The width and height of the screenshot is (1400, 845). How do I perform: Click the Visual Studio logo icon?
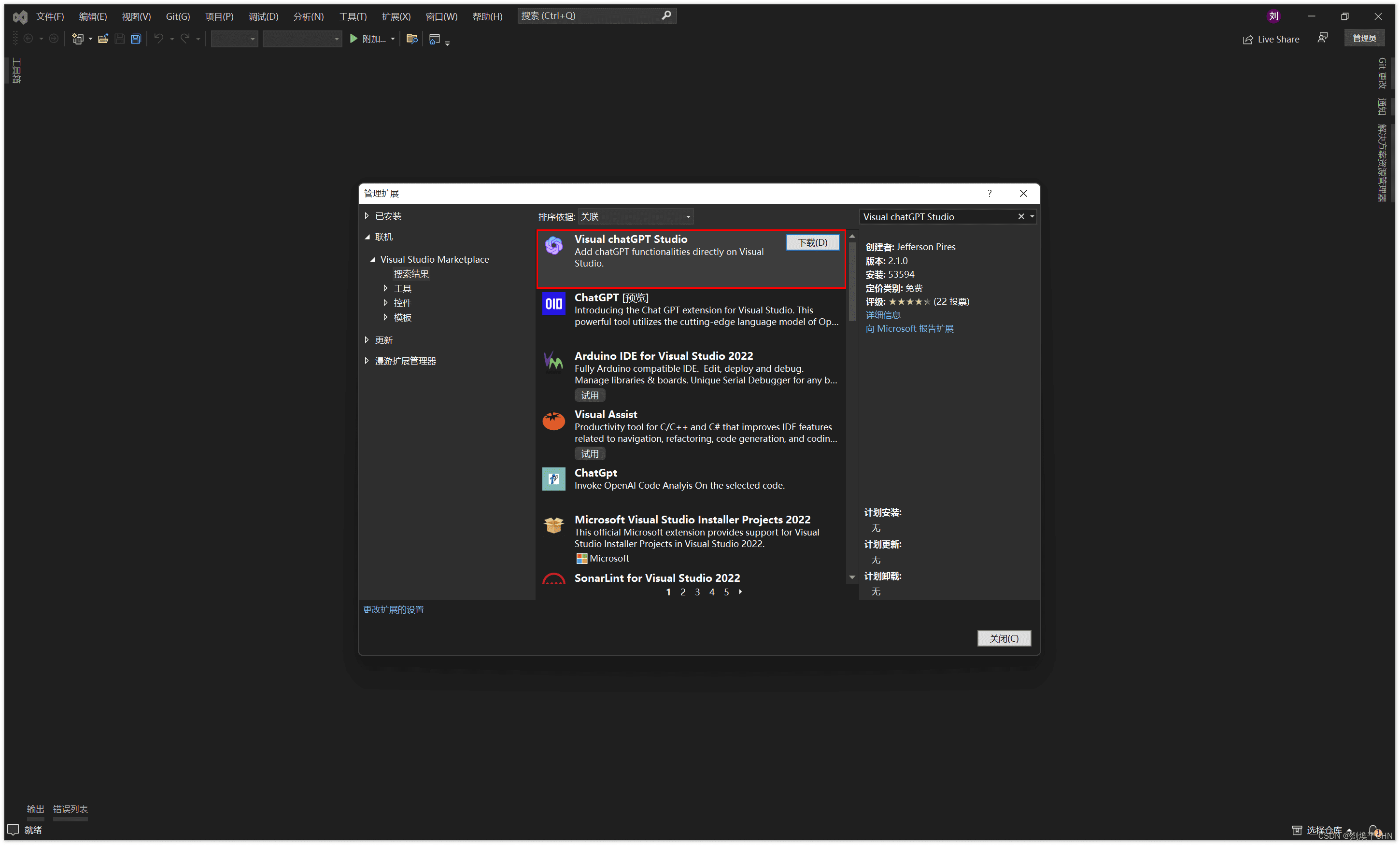point(20,16)
